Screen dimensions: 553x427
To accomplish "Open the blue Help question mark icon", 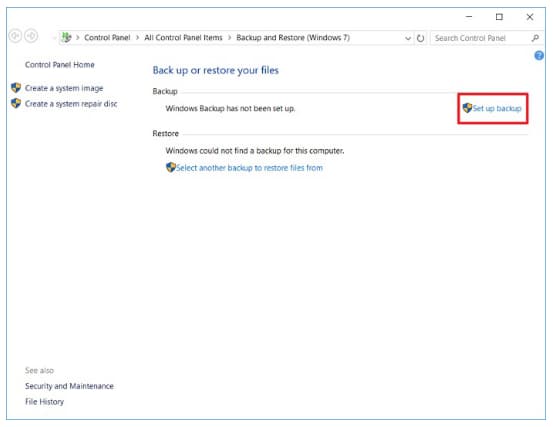I will click(x=539, y=55).
